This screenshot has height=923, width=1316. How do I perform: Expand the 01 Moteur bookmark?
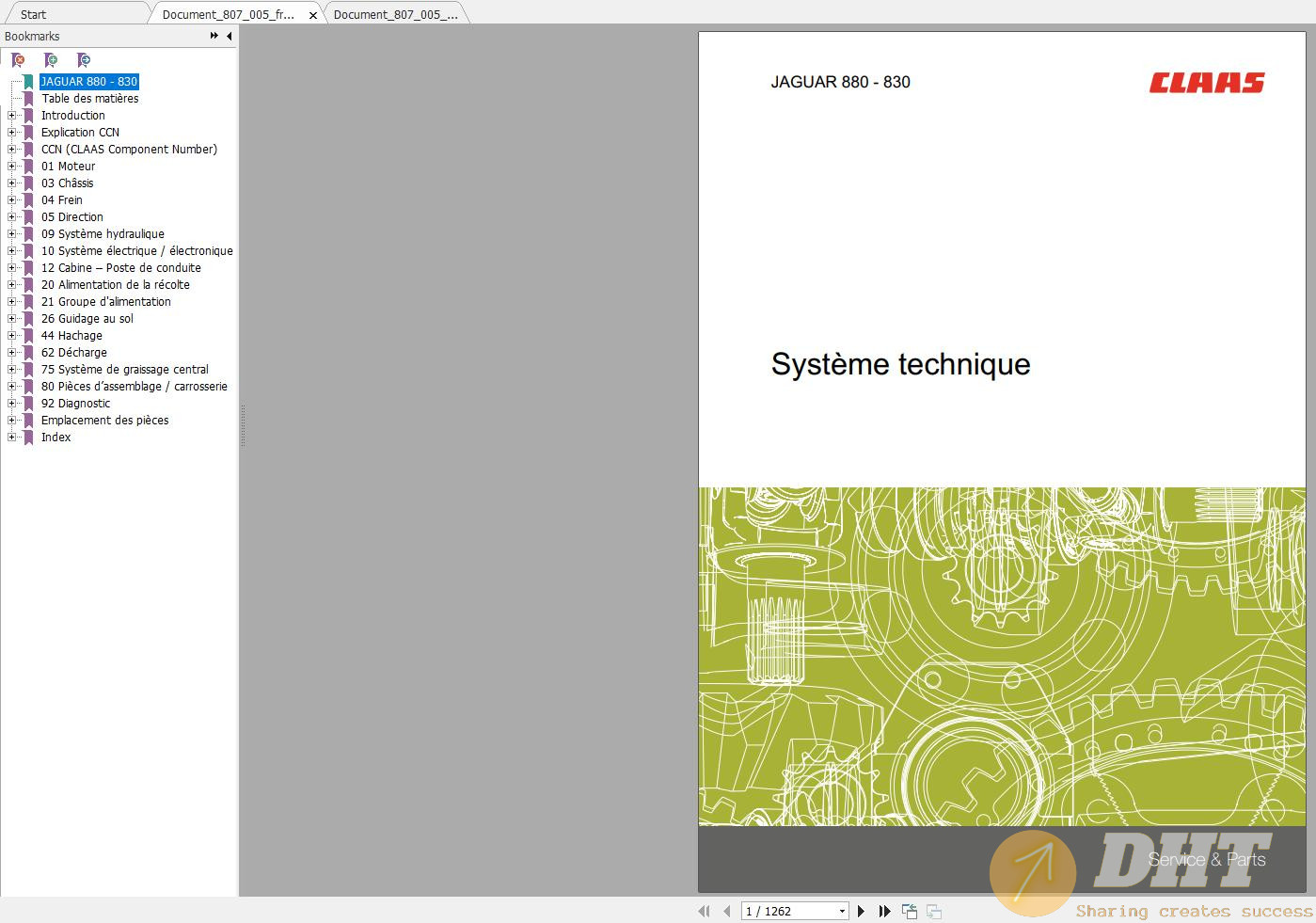click(12, 167)
